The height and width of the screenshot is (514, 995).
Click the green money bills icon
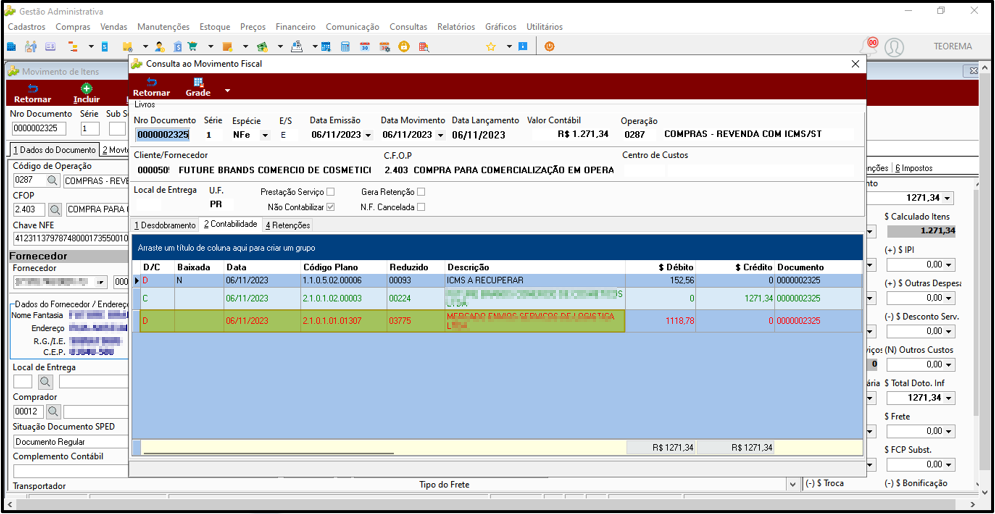click(x=263, y=46)
